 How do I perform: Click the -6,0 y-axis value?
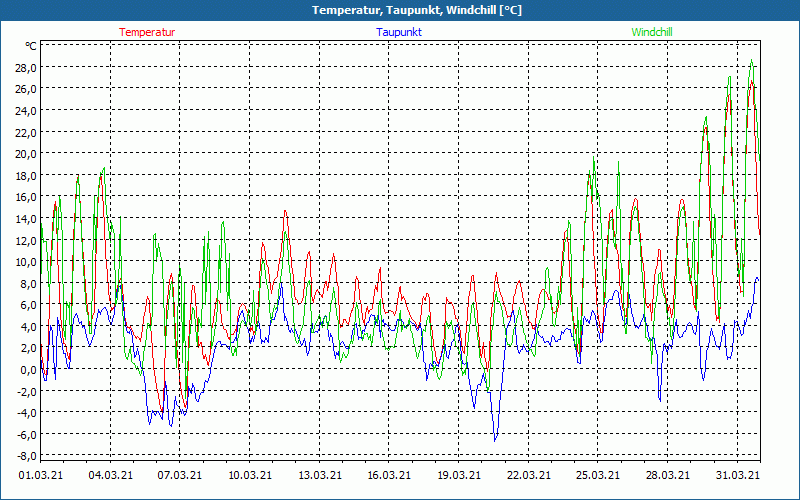[27, 434]
